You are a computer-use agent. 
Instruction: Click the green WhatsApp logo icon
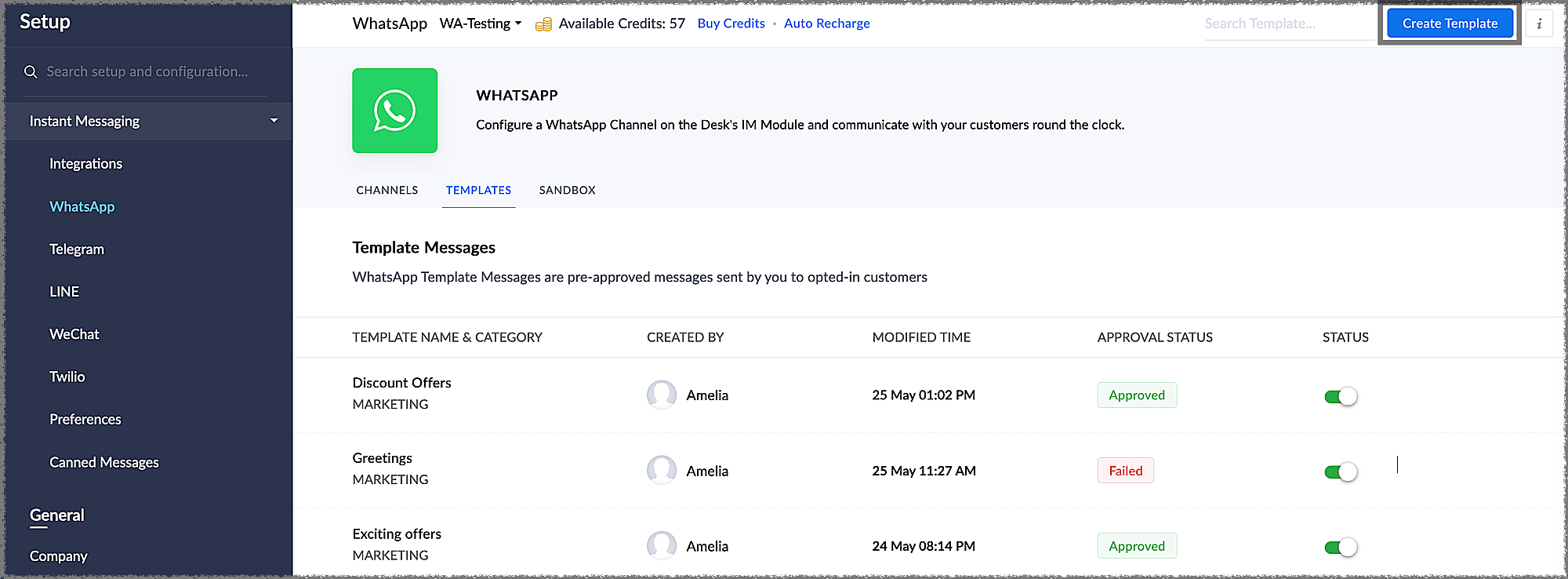pos(394,111)
